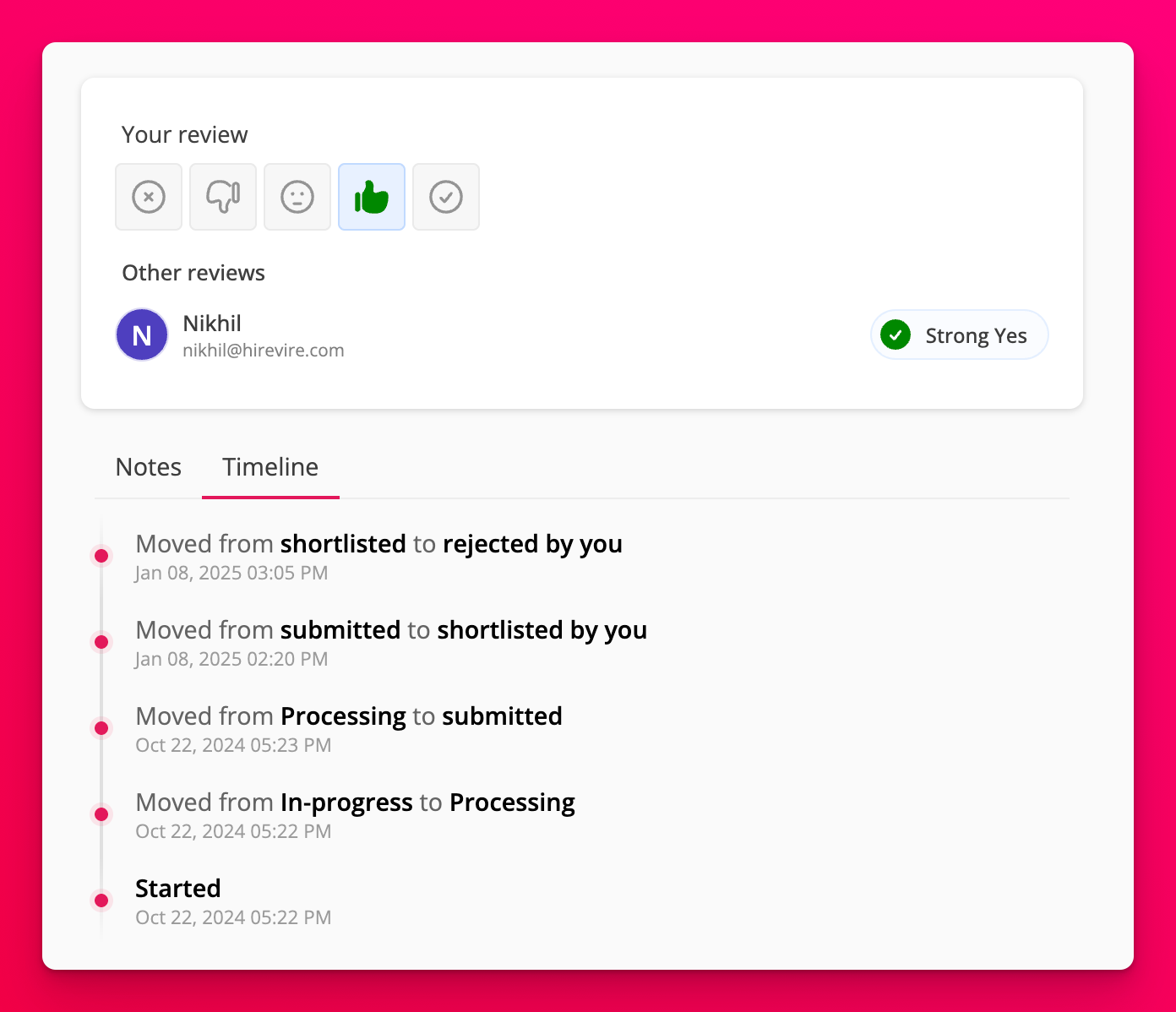Select the circled X strong-no review icon
This screenshot has width=1176, height=1012.
point(149,197)
